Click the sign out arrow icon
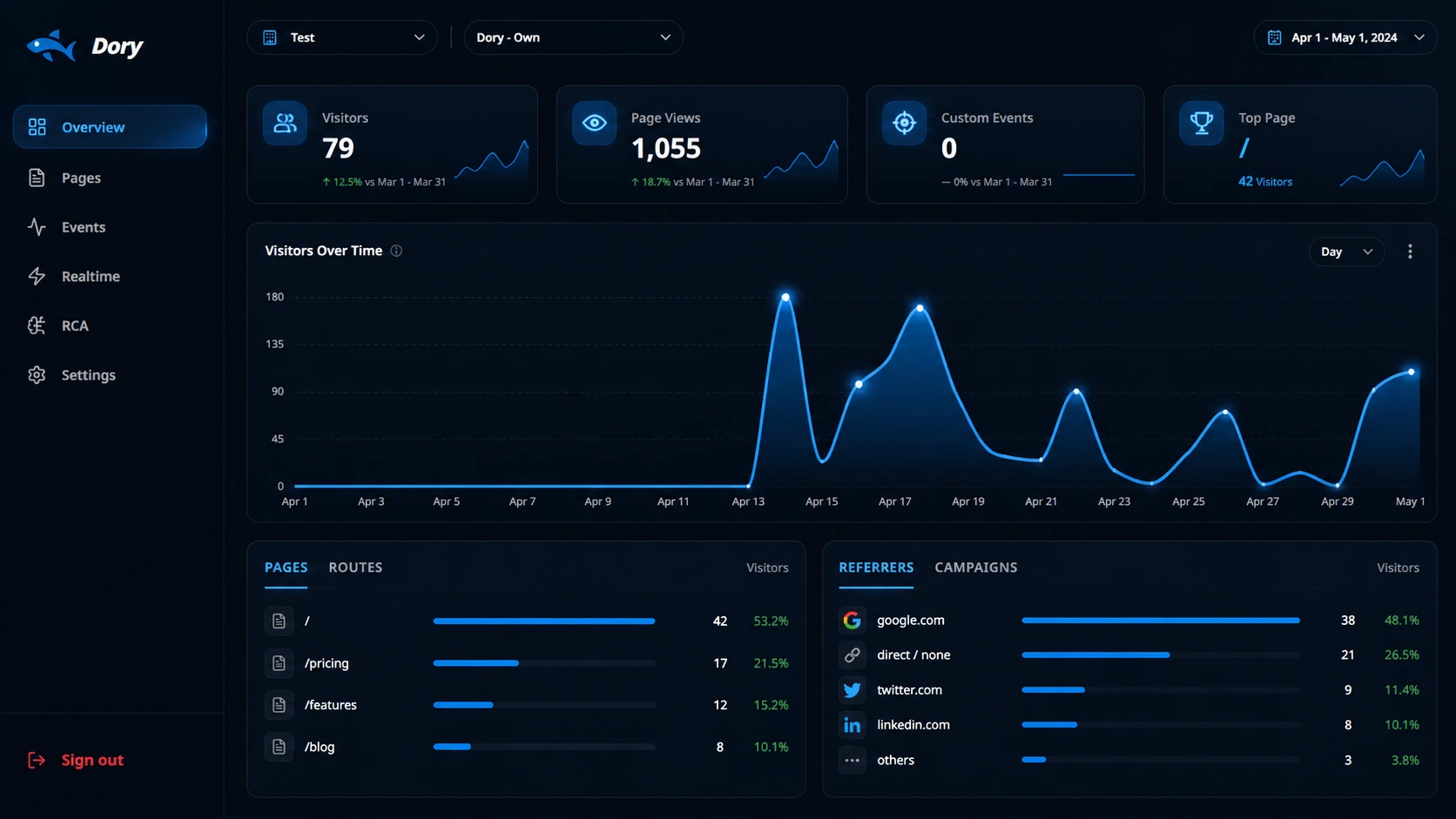Screen dimensions: 1456x819 tap(37, 760)
